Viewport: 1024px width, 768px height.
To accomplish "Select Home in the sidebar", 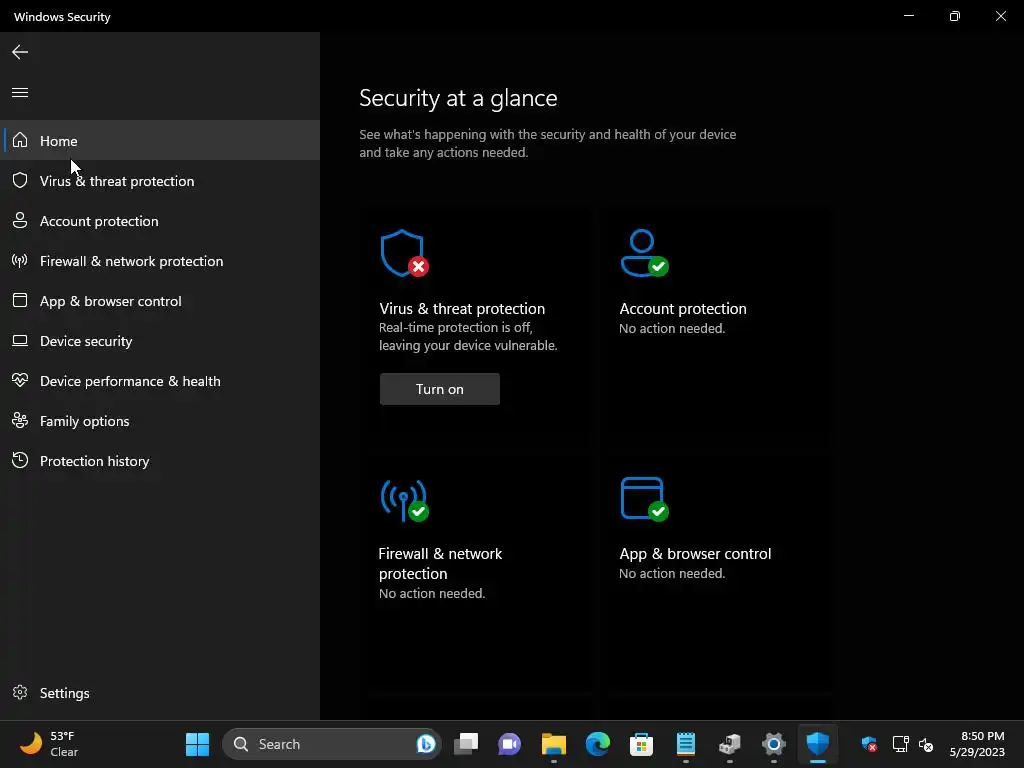I will point(160,140).
